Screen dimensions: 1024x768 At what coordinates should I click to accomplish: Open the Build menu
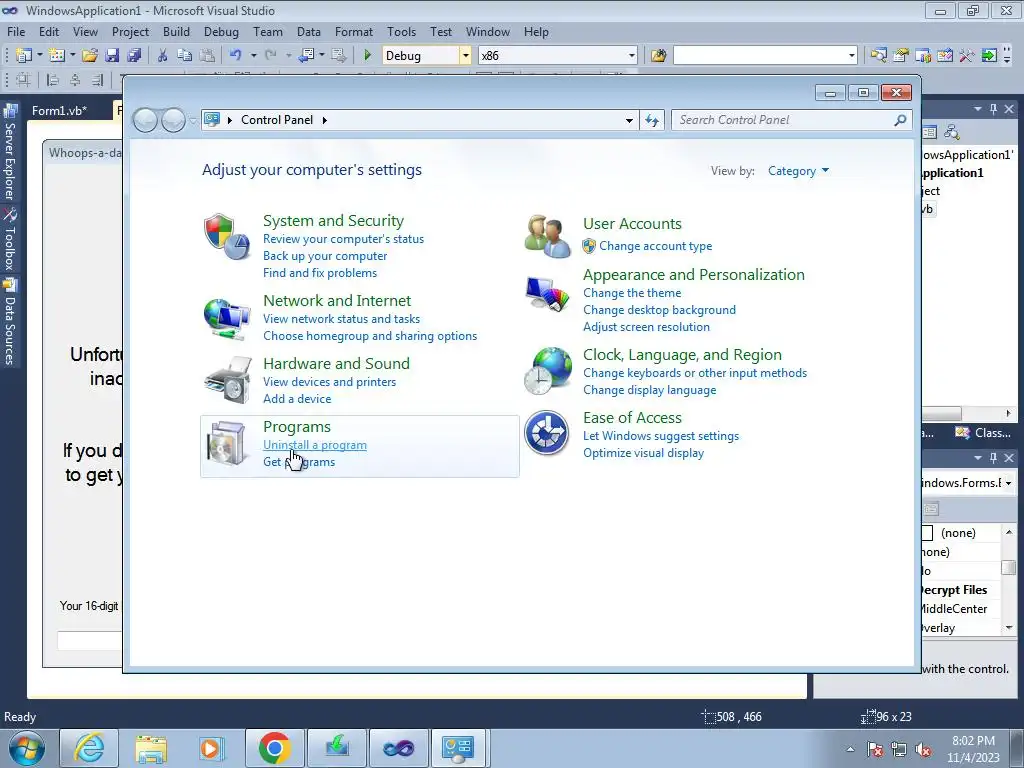[176, 32]
